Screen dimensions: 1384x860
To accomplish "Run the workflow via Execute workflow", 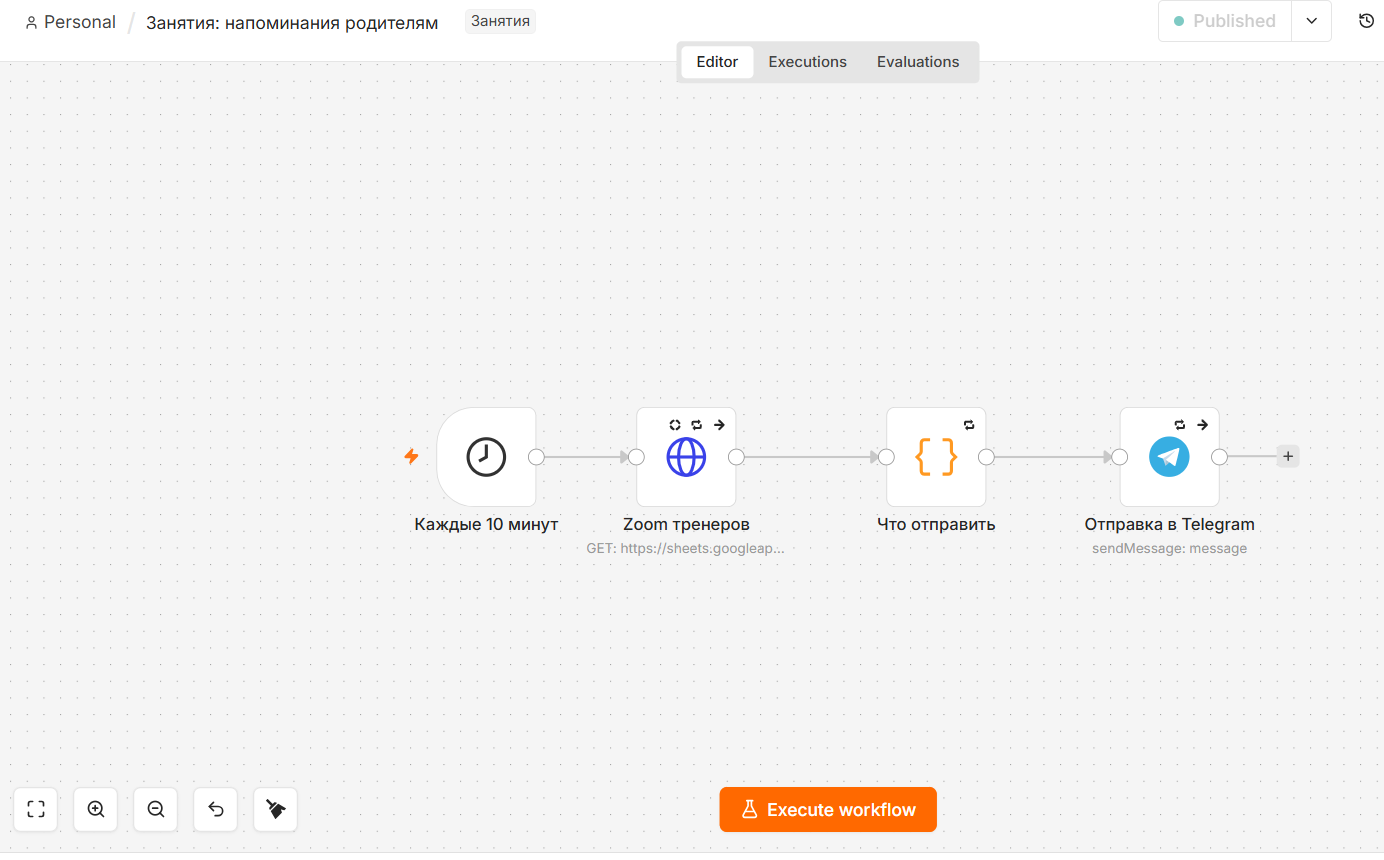I will [x=828, y=810].
